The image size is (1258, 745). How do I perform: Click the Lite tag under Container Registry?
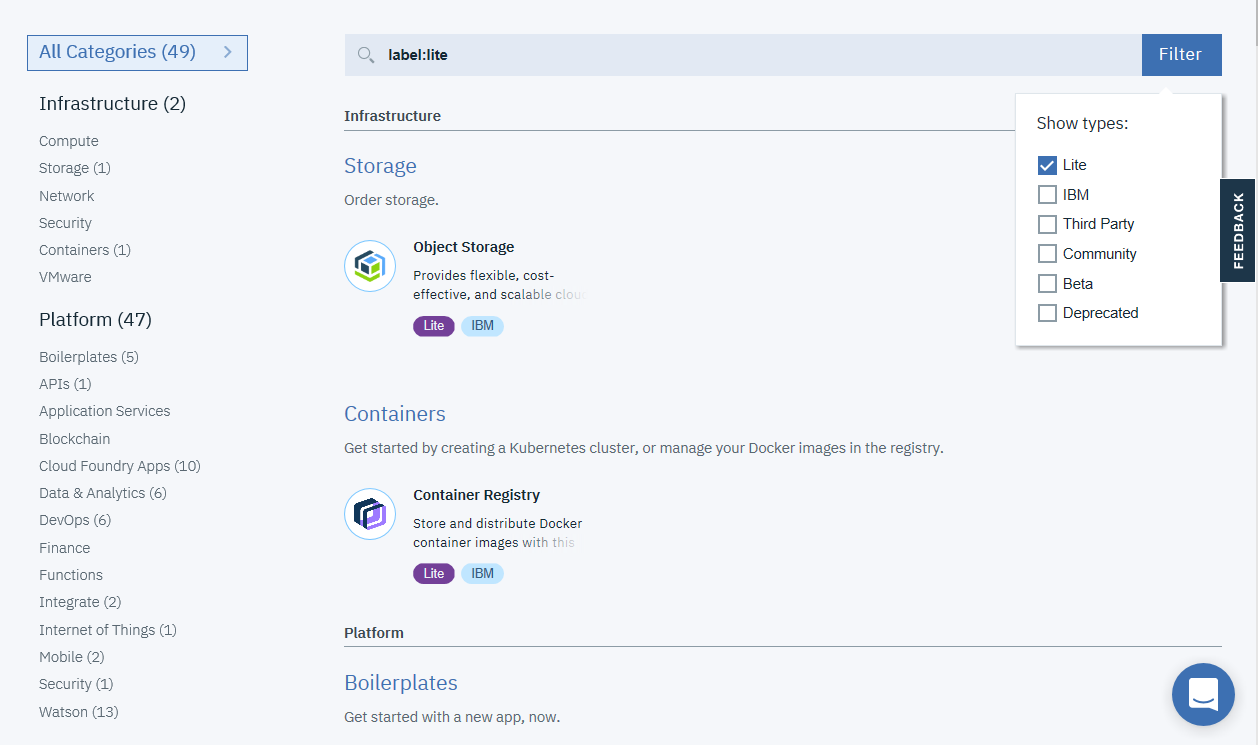pos(434,573)
